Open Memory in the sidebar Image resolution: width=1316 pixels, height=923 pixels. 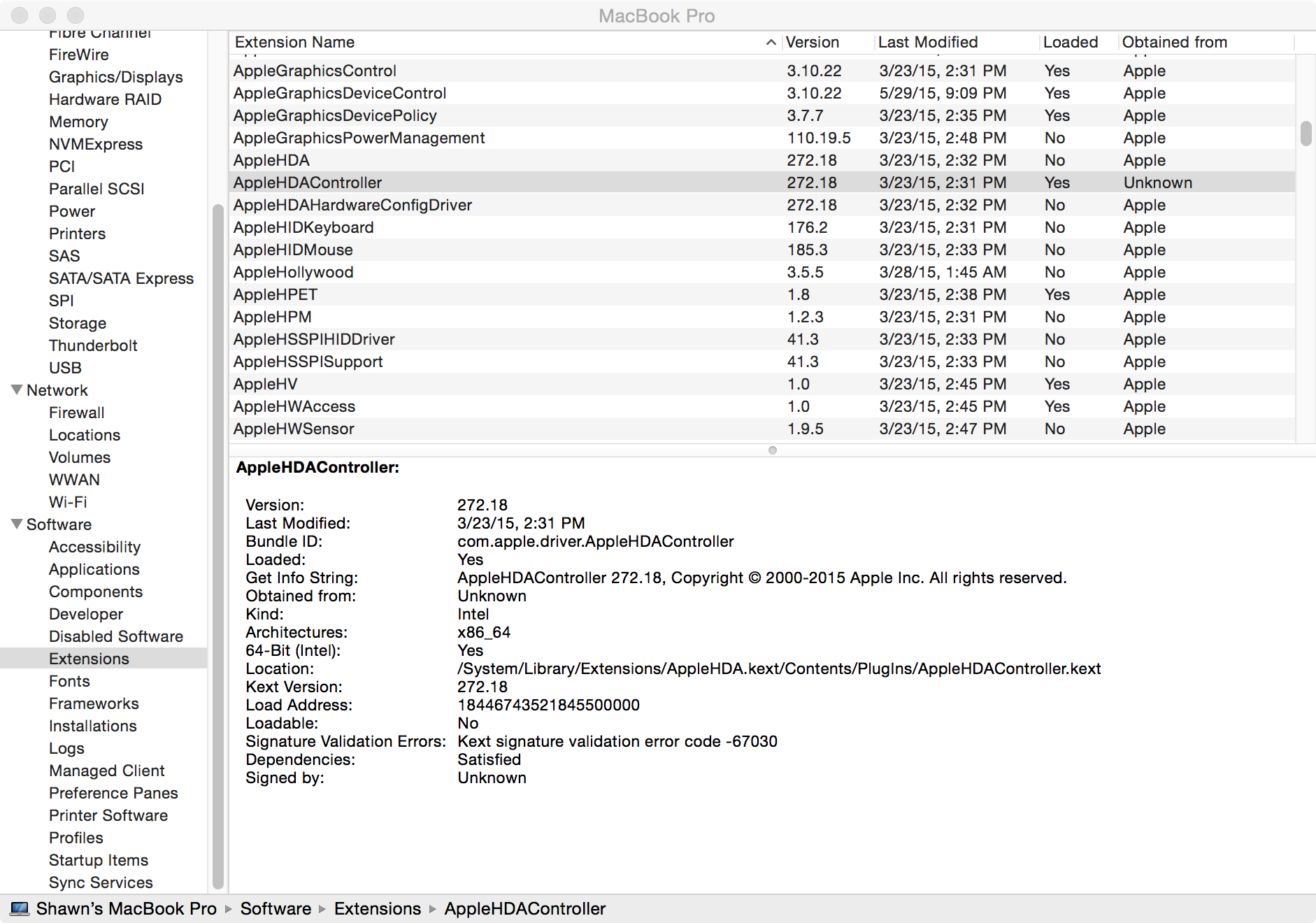point(78,122)
